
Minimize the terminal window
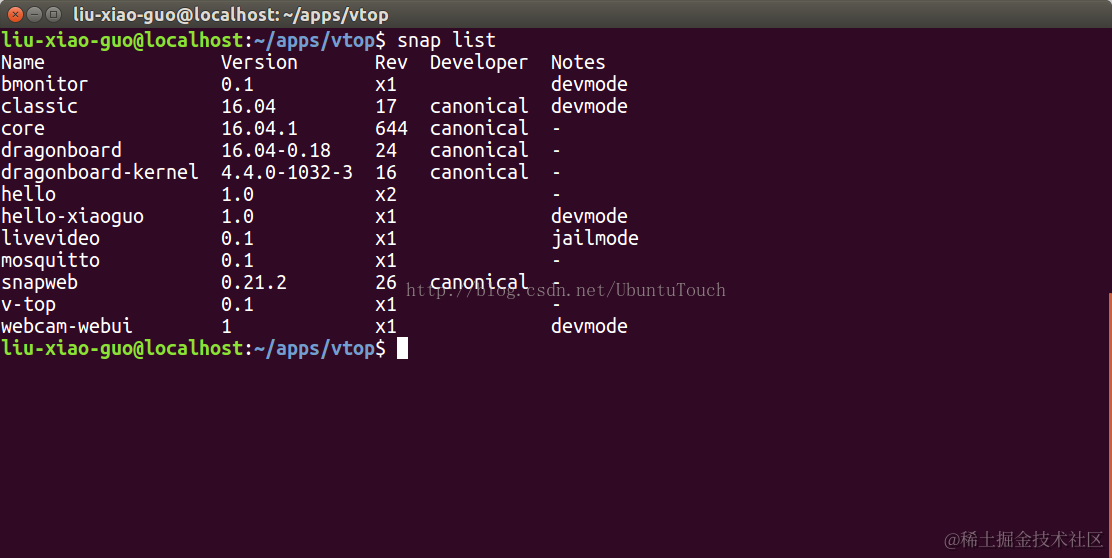(x=34, y=14)
